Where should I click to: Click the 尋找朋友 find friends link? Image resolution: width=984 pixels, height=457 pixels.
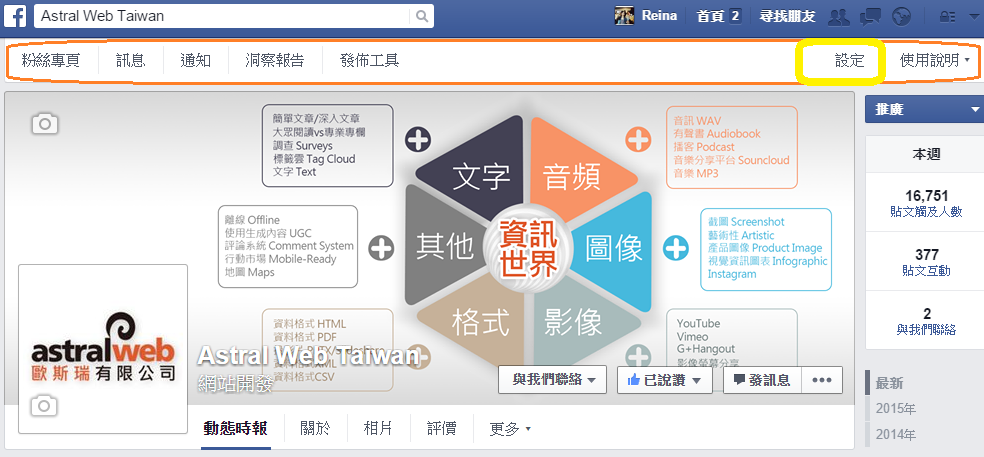tap(787, 16)
